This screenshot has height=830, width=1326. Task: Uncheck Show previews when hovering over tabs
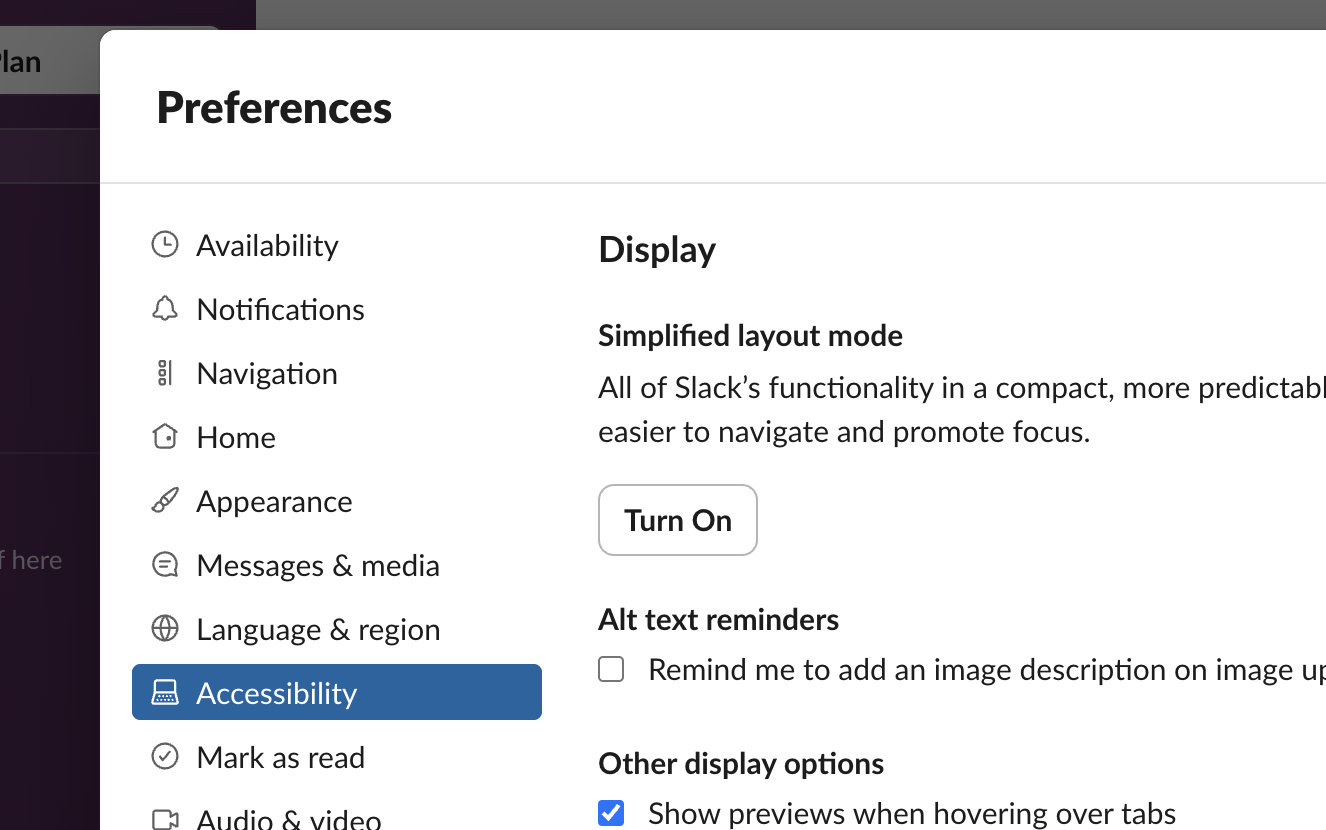coord(611,813)
